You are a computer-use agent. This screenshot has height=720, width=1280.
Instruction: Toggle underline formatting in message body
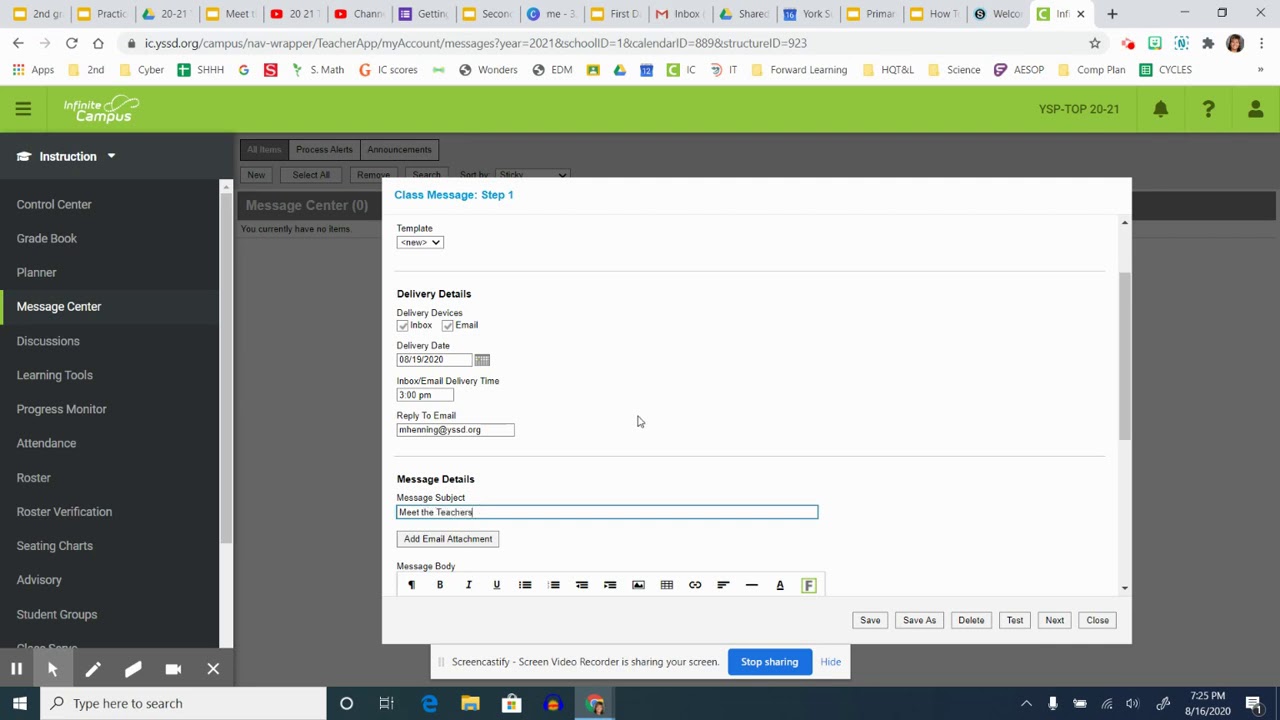point(496,585)
